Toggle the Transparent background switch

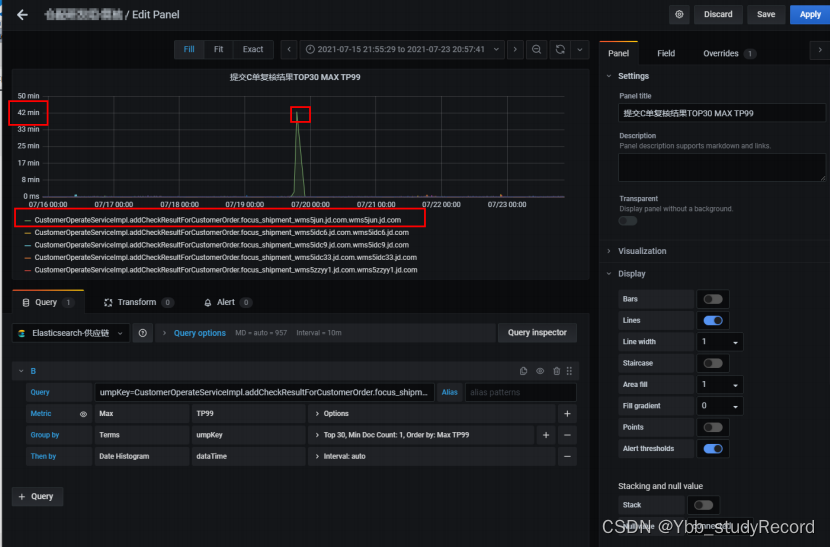pyautogui.click(x=628, y=221)
